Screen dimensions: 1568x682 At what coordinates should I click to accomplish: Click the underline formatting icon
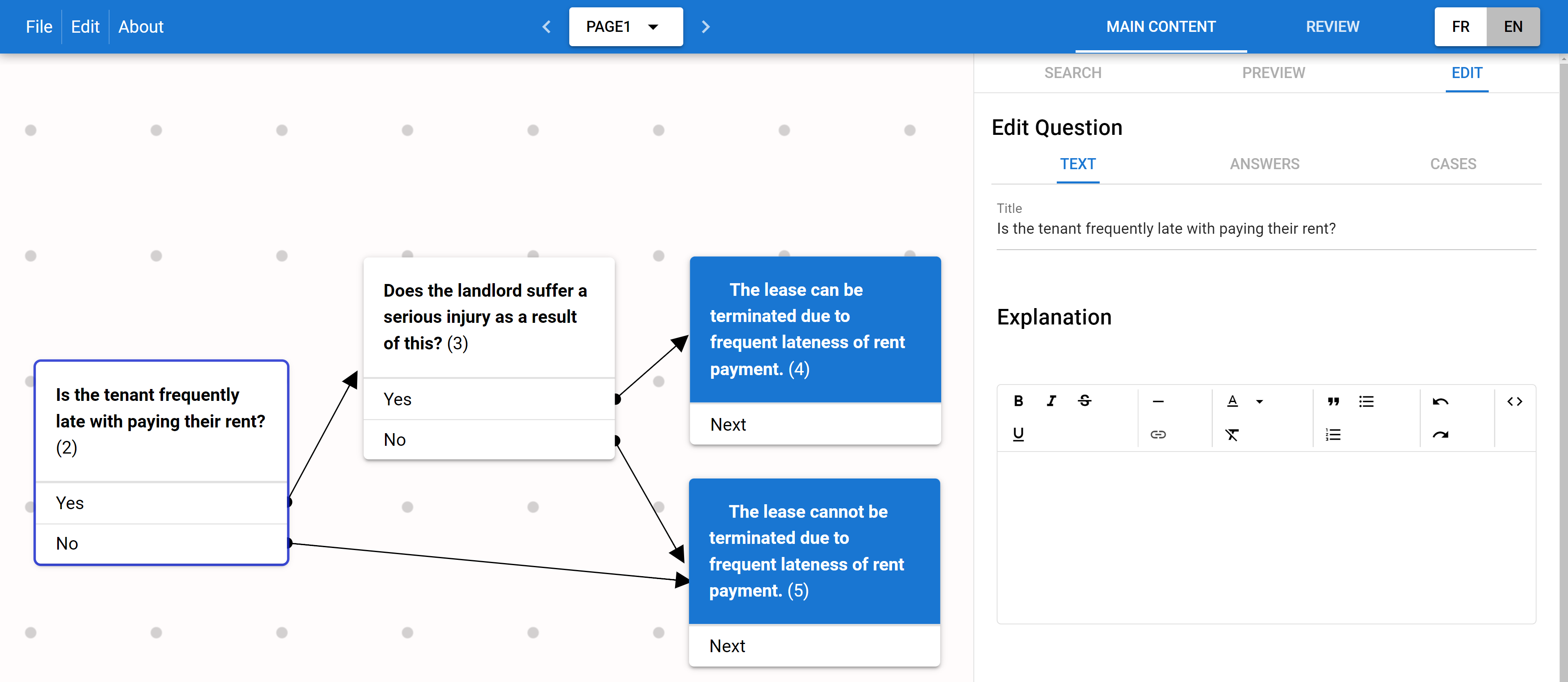(x=1018, y=434)
